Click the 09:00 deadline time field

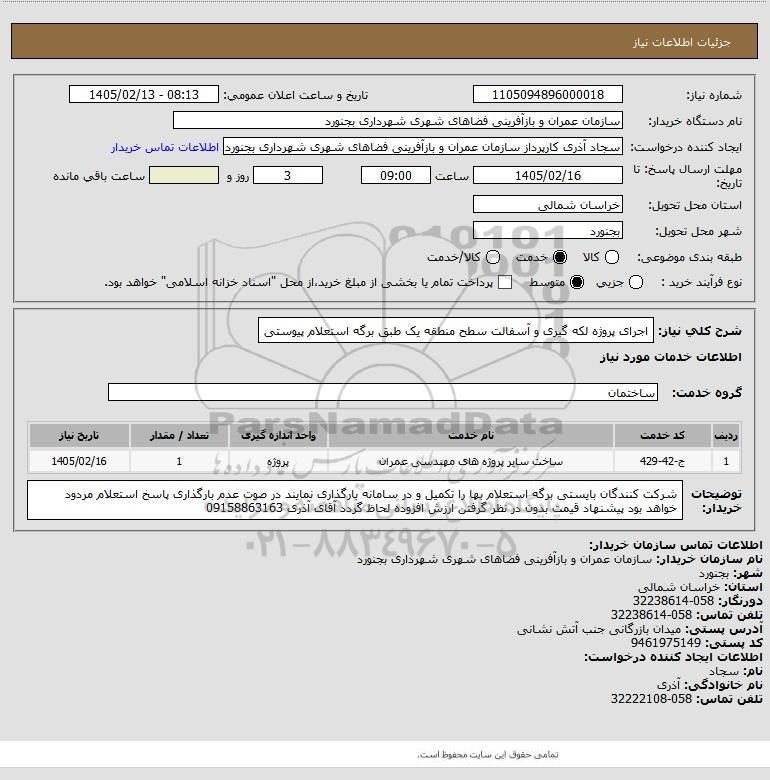(396, 176)
